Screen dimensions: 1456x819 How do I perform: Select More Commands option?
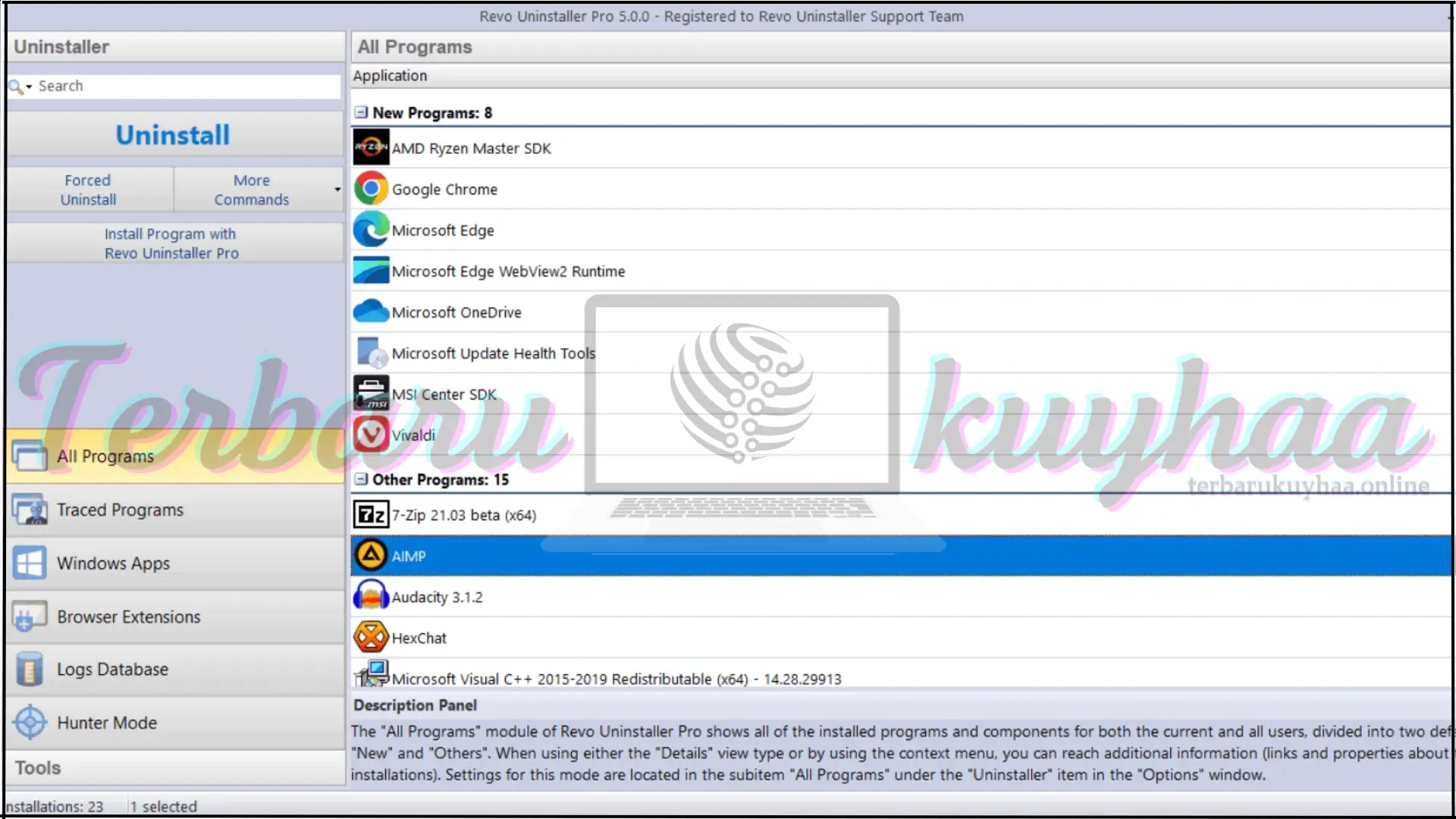[x=251, y=189]
